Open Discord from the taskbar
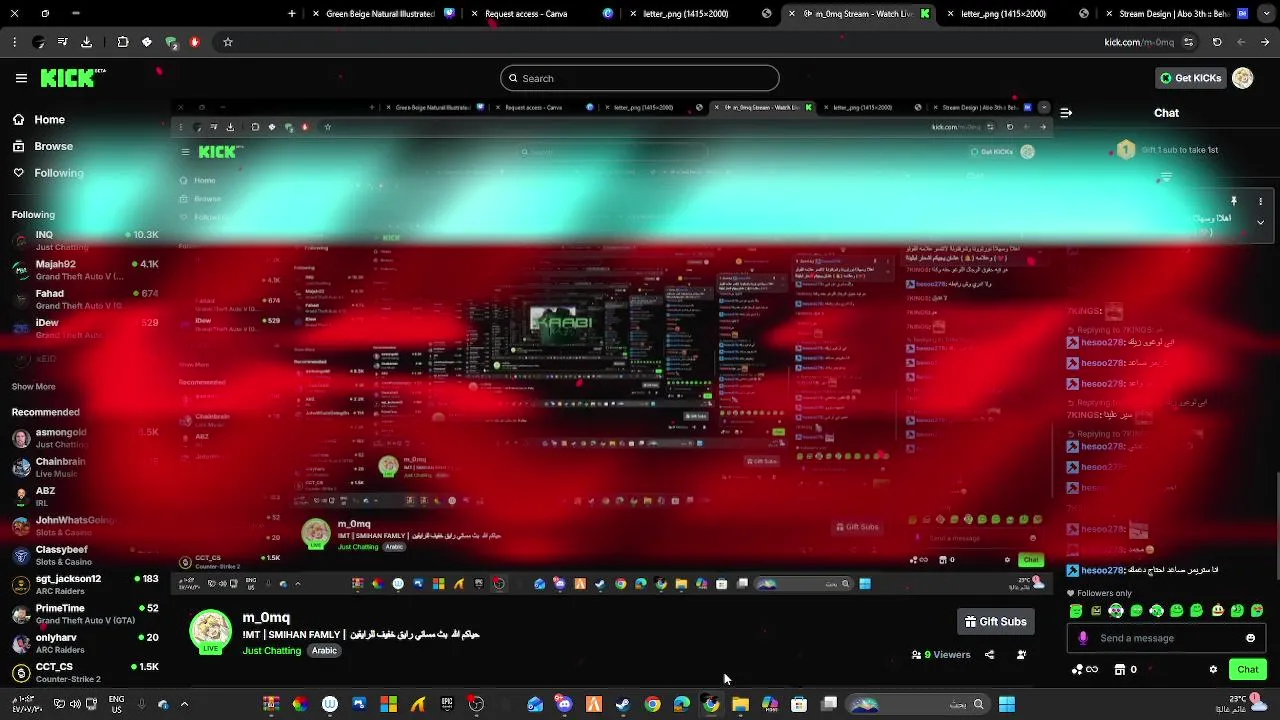Image resolution: width=1280 pixels, height=720 pixels. (x=564, y=704)
